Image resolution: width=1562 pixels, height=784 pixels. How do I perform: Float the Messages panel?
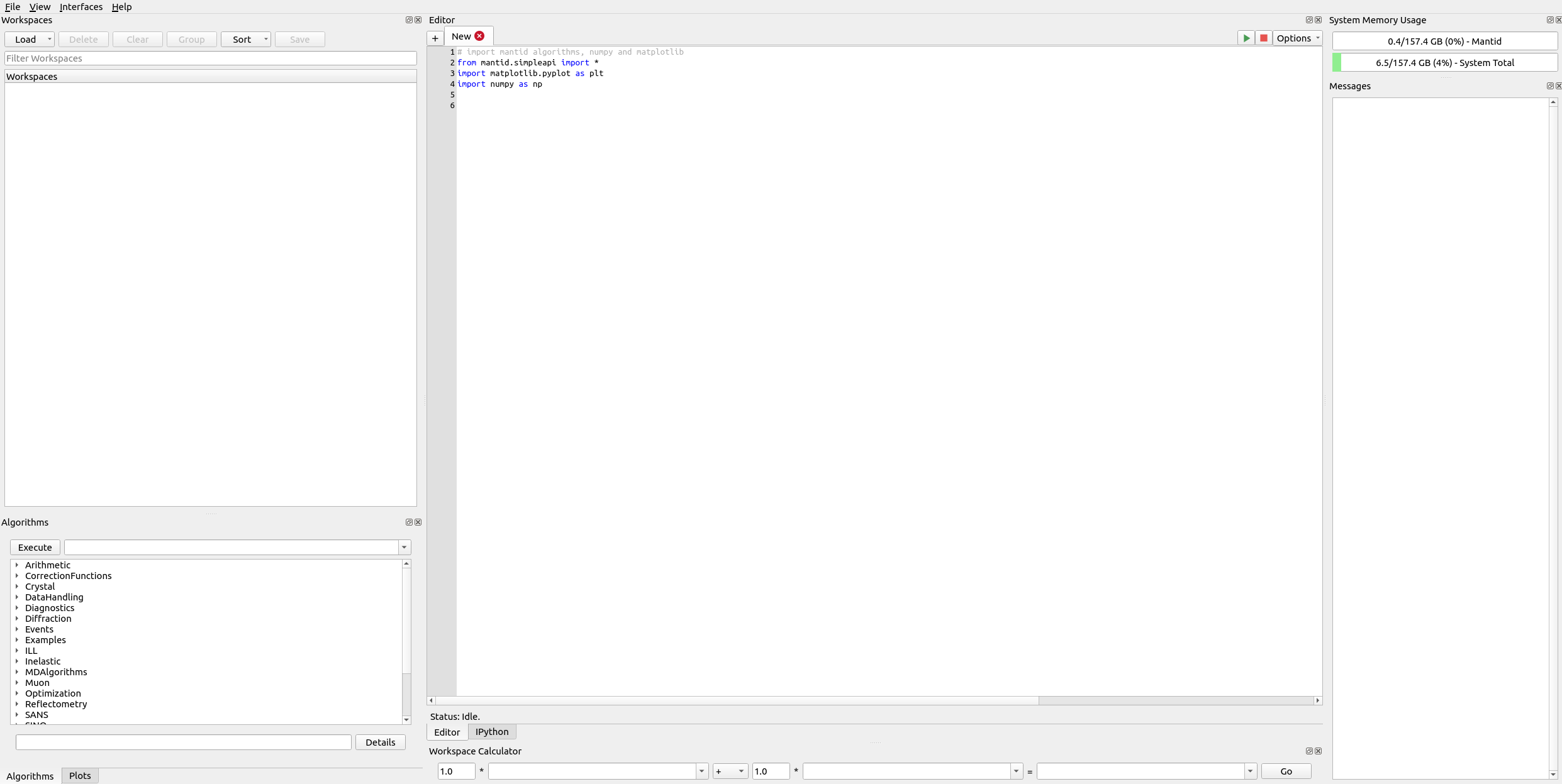click(1549, 86)
